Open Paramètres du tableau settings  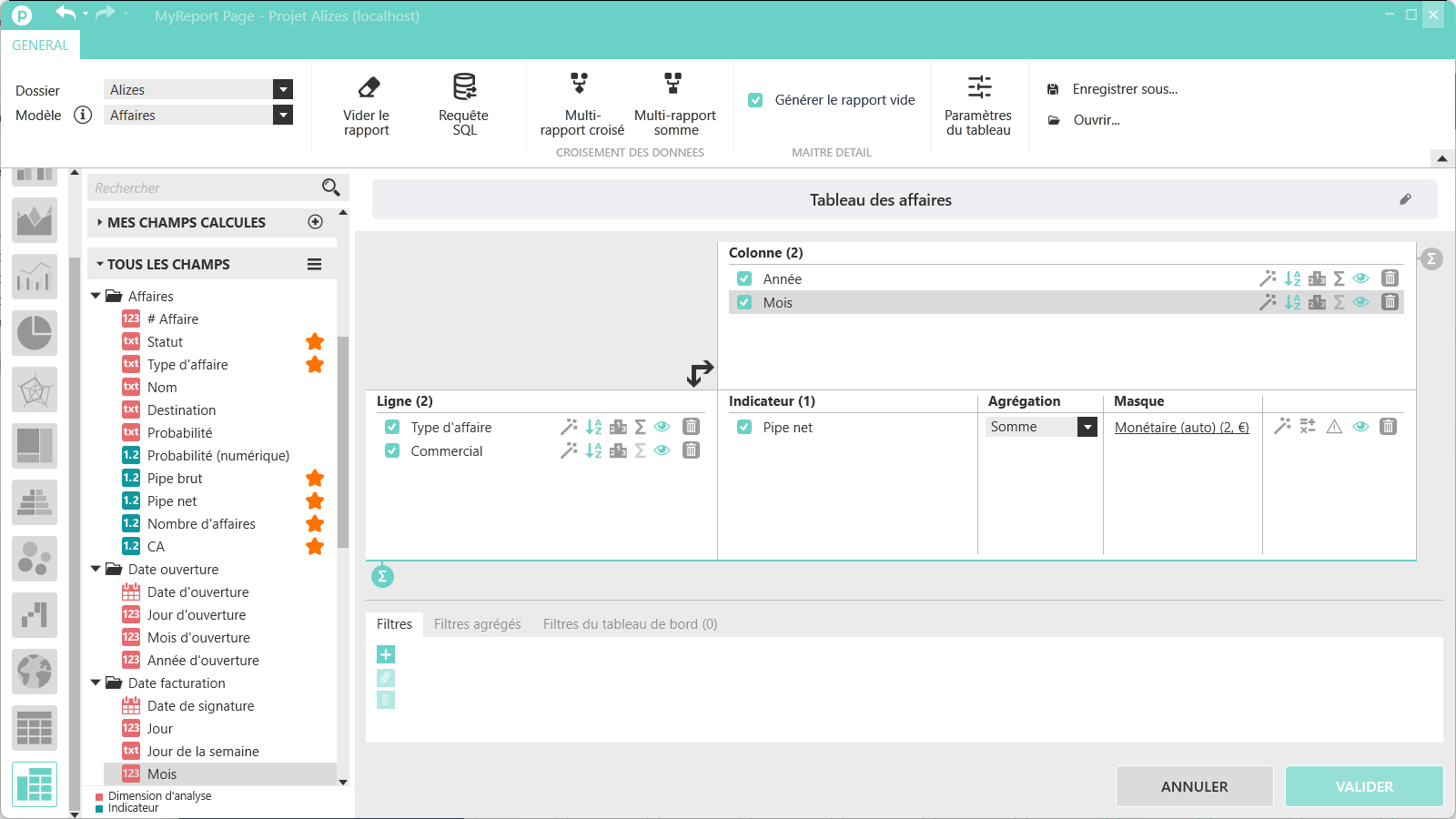point(978,87)
